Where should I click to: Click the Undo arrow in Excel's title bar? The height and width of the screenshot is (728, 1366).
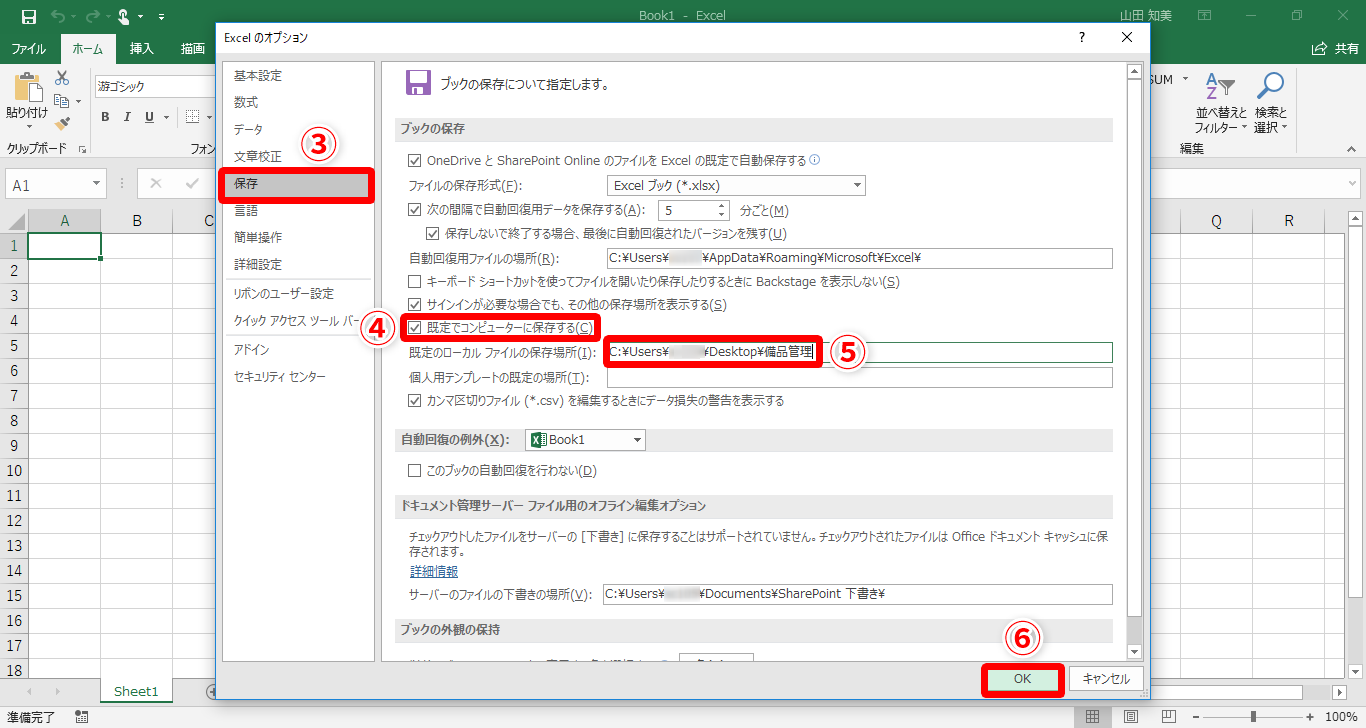click(x=59, y=16)
